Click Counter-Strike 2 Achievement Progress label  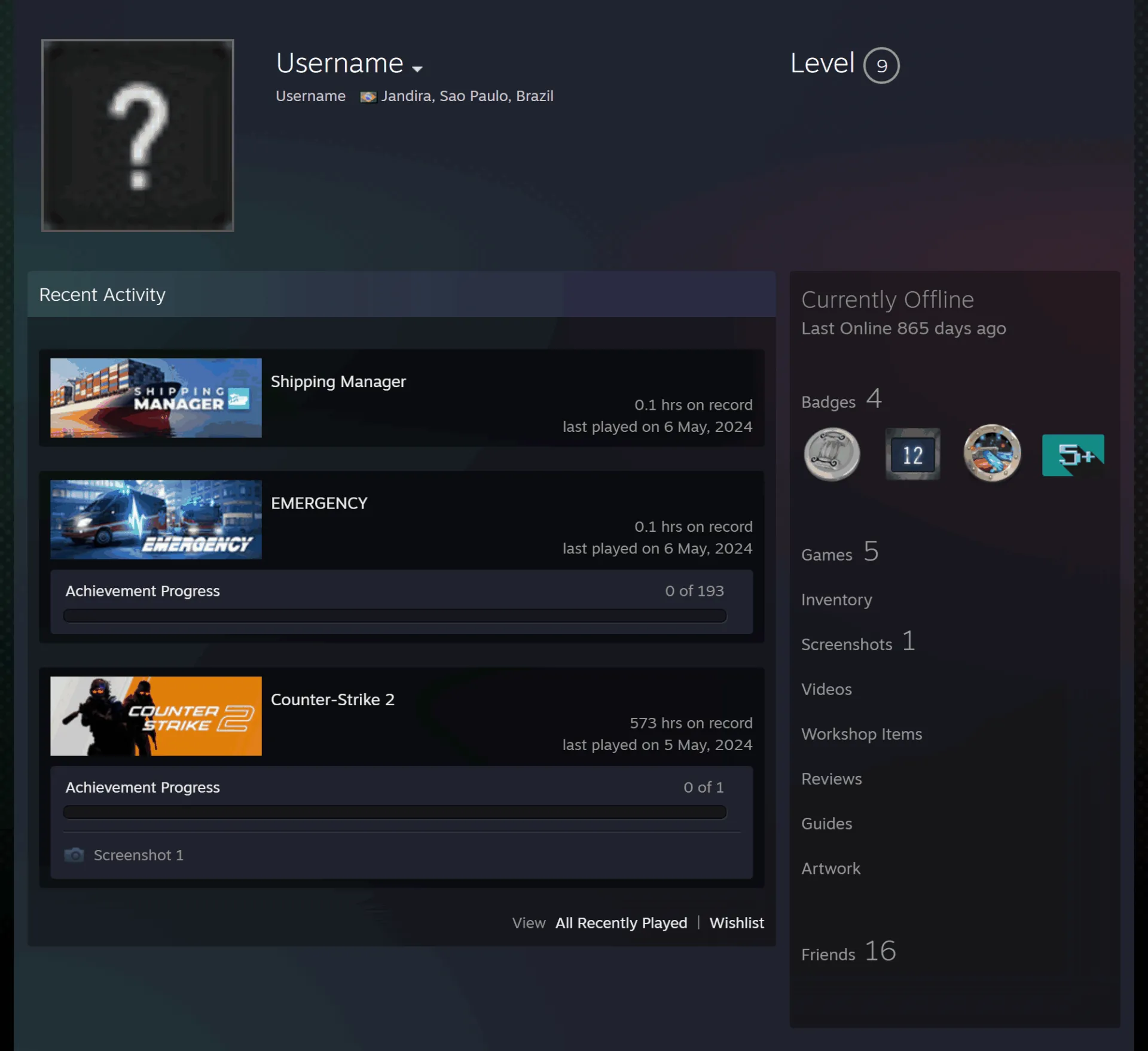pyautogui.click(x=142, y=787)
